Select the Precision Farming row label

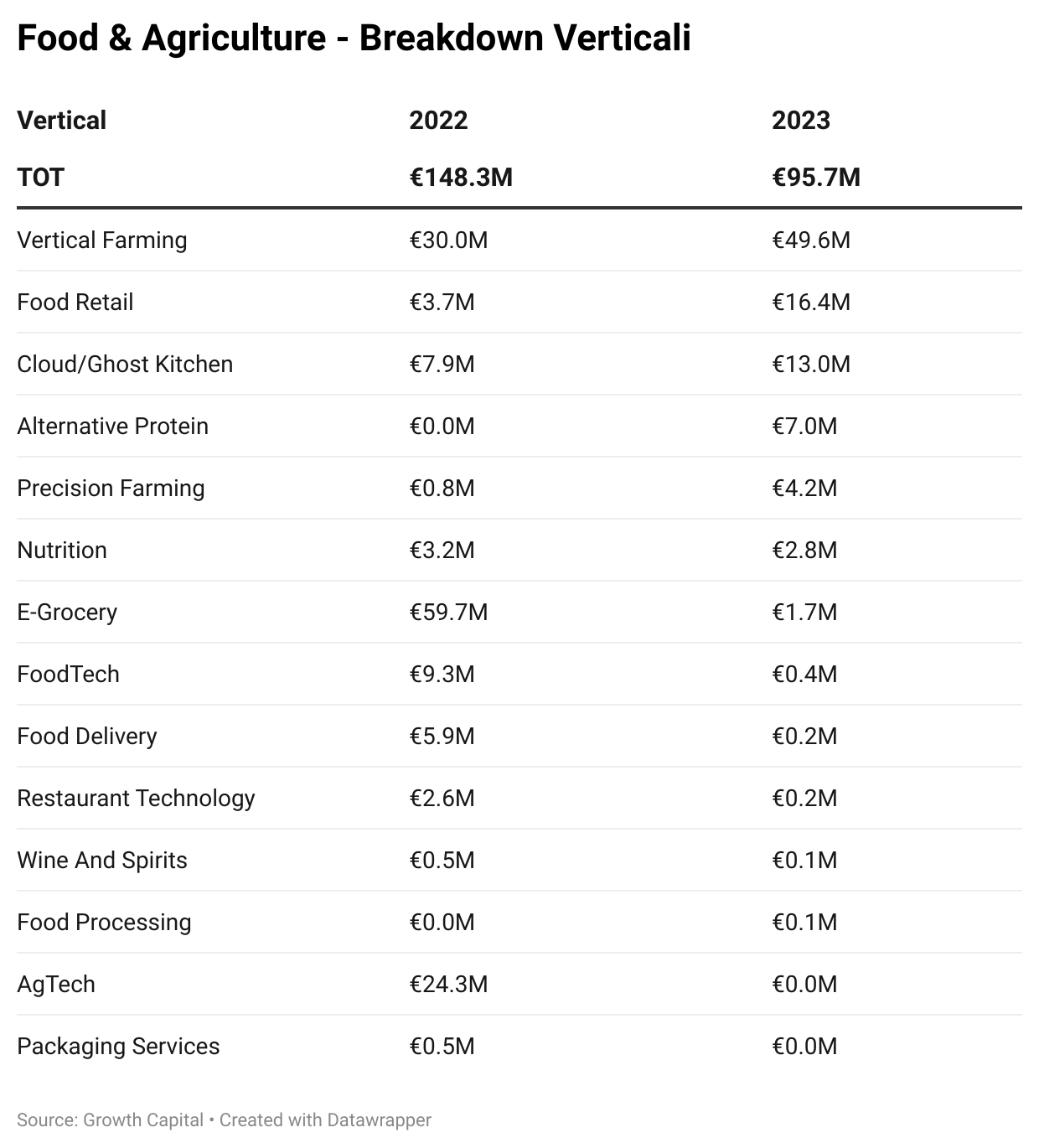click(x=111, y=489)
